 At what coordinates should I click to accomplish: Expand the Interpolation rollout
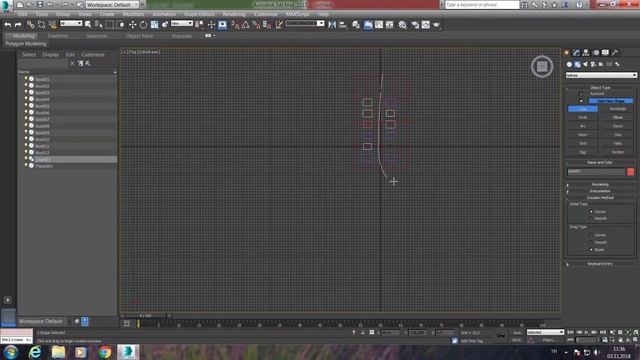tap(600, 191)
